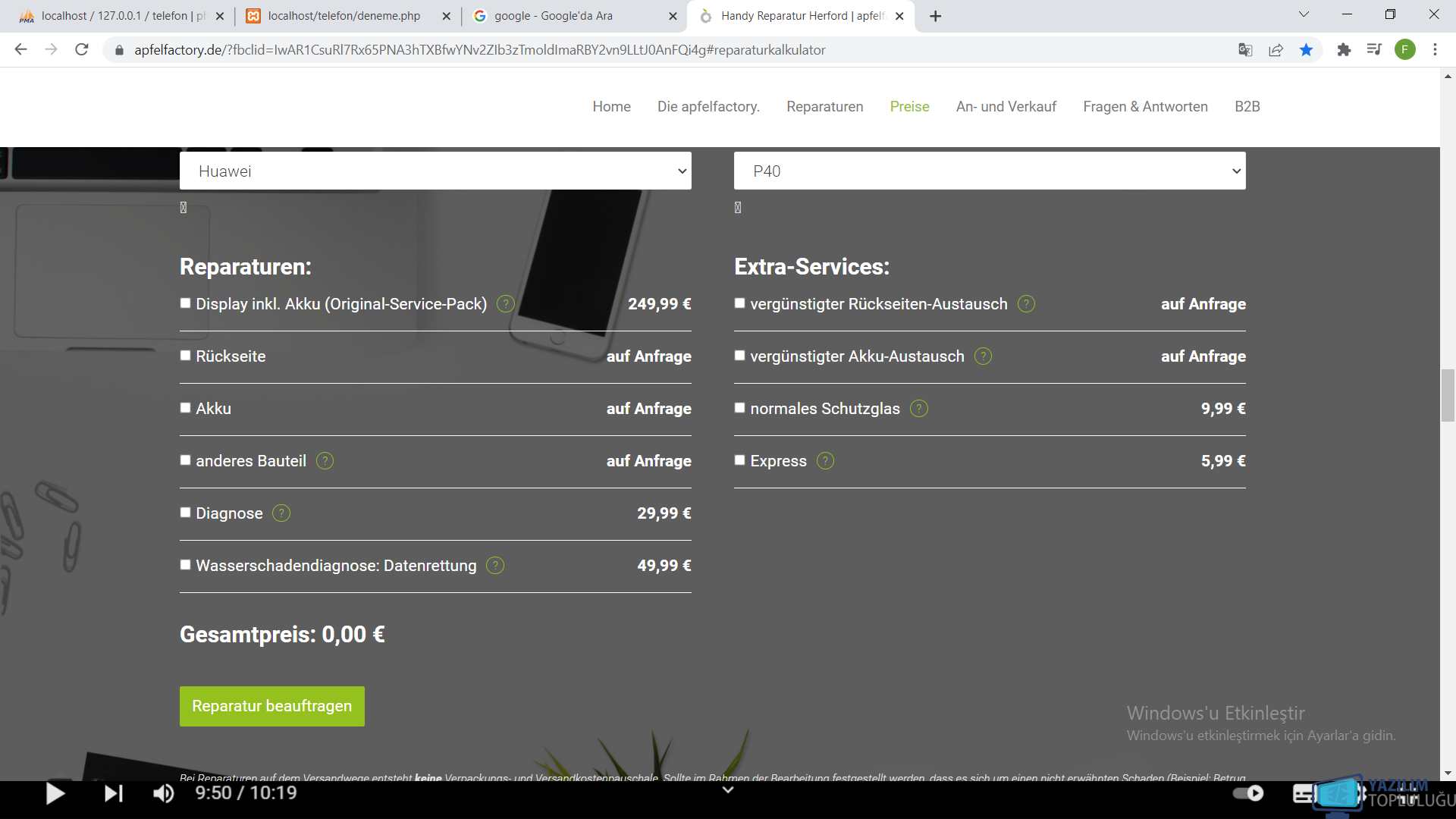Open the tab search chevron
This screenshot has width=1456, height=819.
pos(1304,14)
